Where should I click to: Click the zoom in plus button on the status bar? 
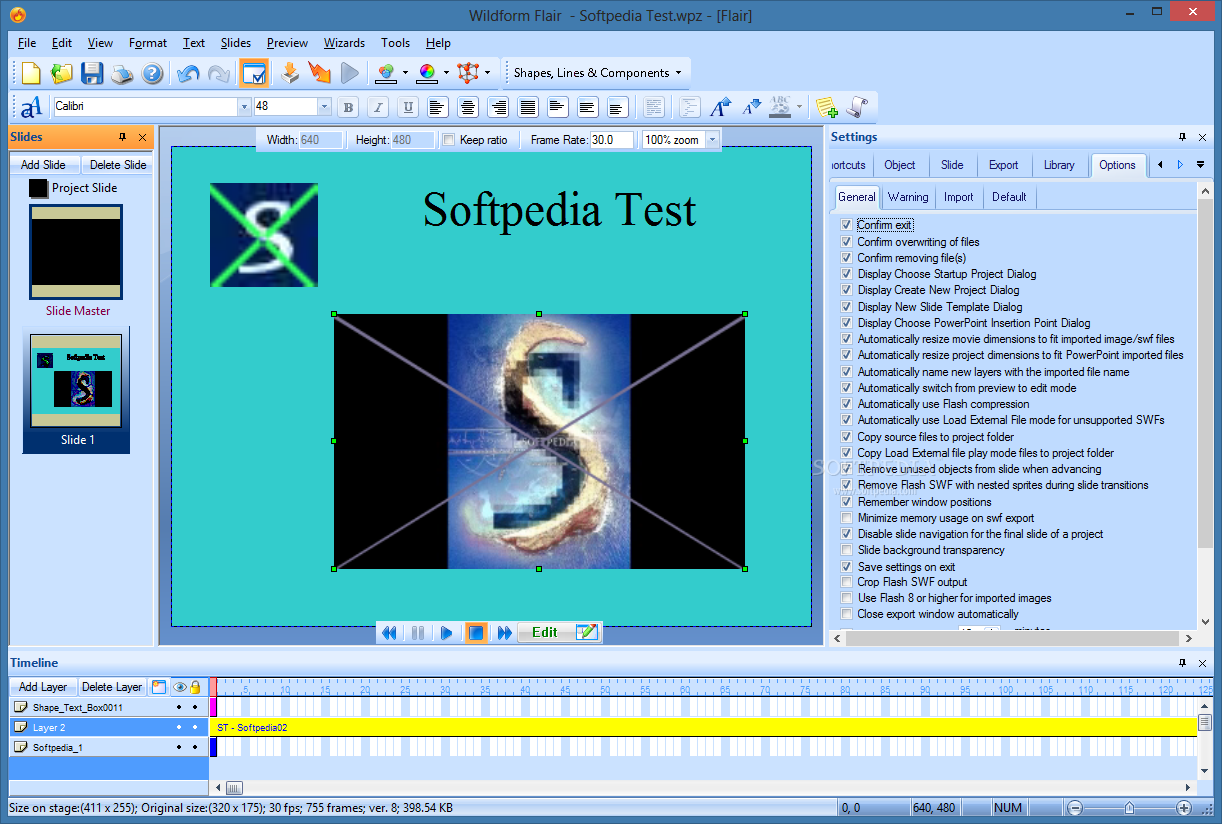point(1184,808)
